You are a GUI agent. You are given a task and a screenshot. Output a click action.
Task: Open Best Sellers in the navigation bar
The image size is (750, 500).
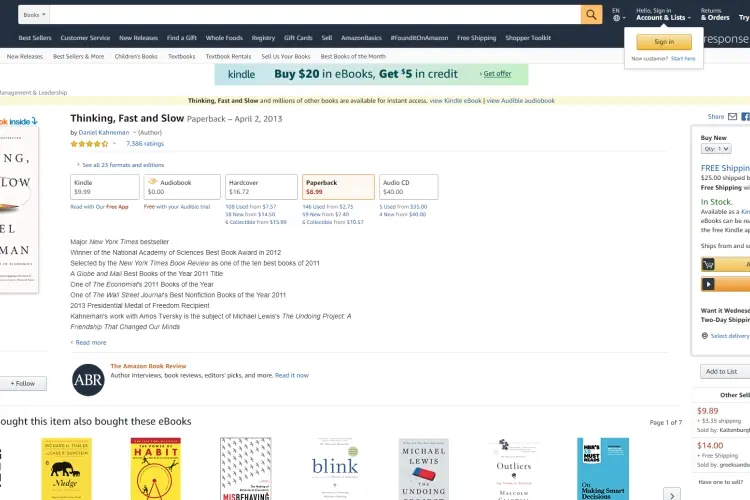[x=35, y=38]
